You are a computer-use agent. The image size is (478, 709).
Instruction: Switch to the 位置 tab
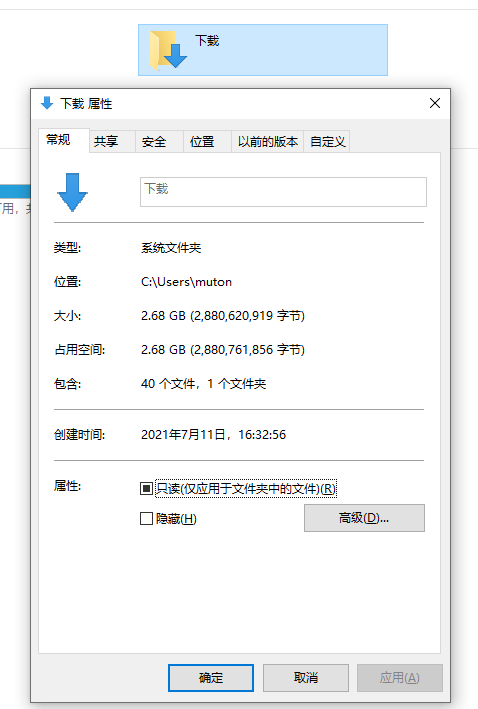click(x=208, y=142)
